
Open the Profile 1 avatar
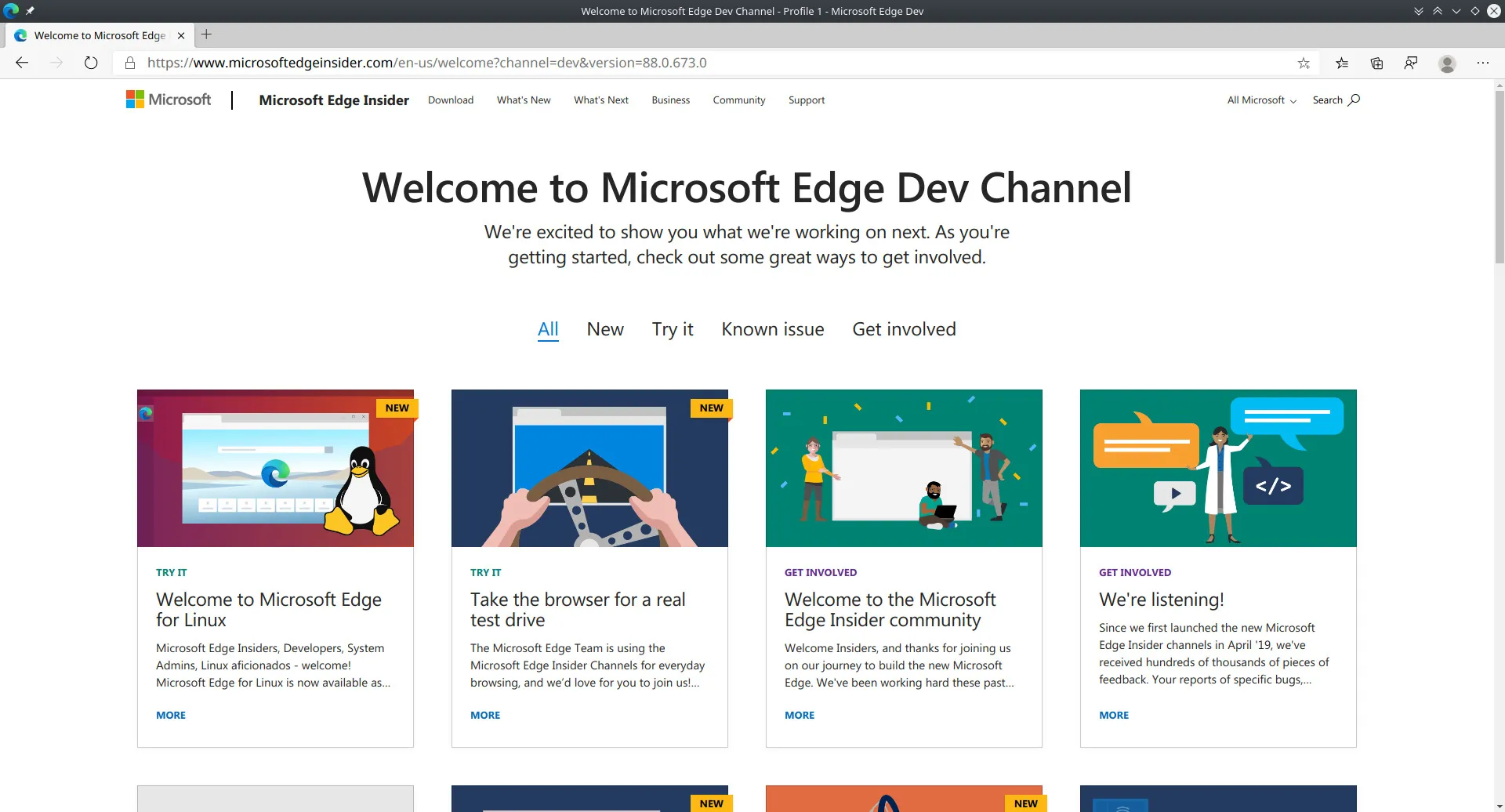click(1446, 63)
